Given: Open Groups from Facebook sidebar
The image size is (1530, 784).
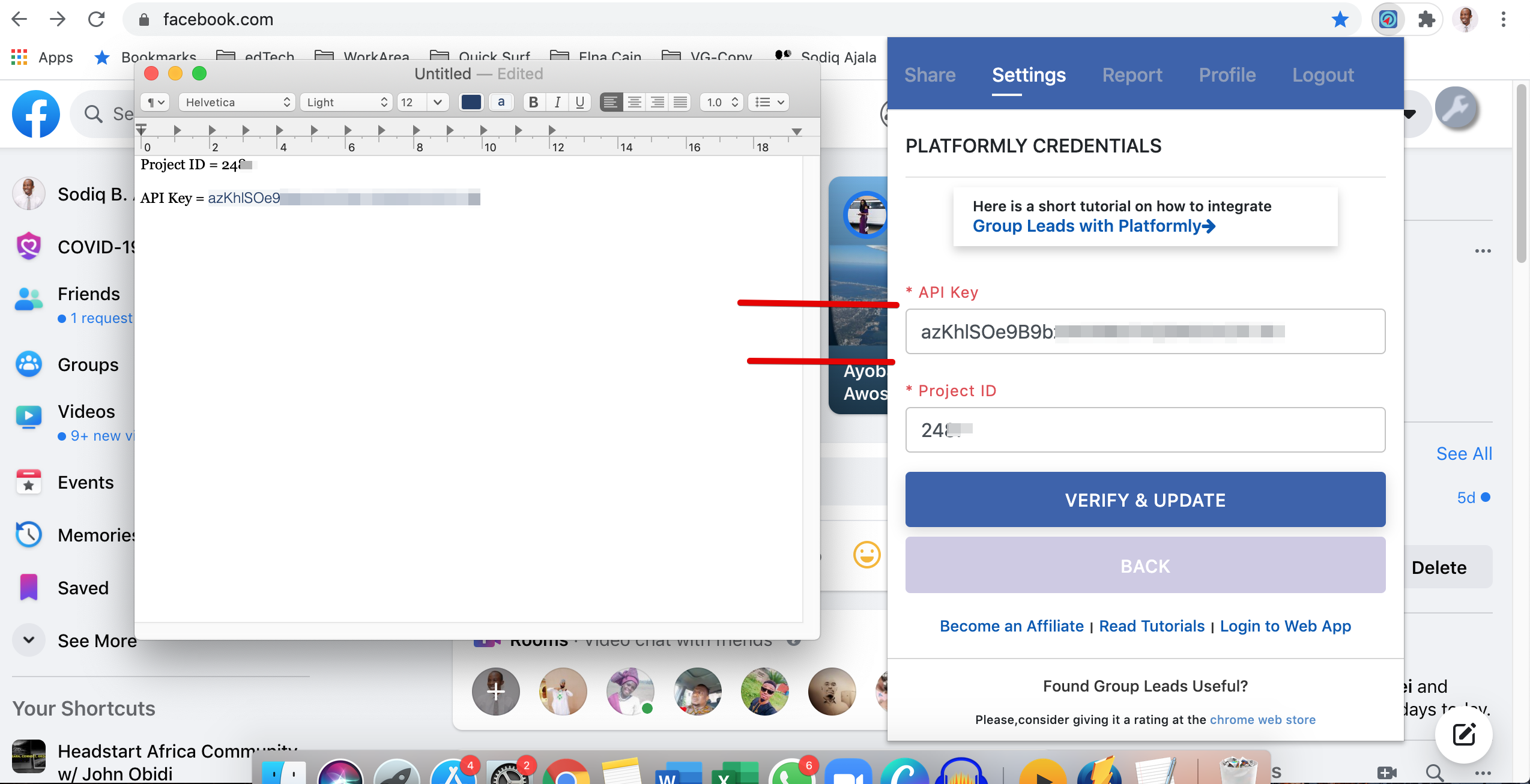Looking at the screenshot, I should point(88,364).
